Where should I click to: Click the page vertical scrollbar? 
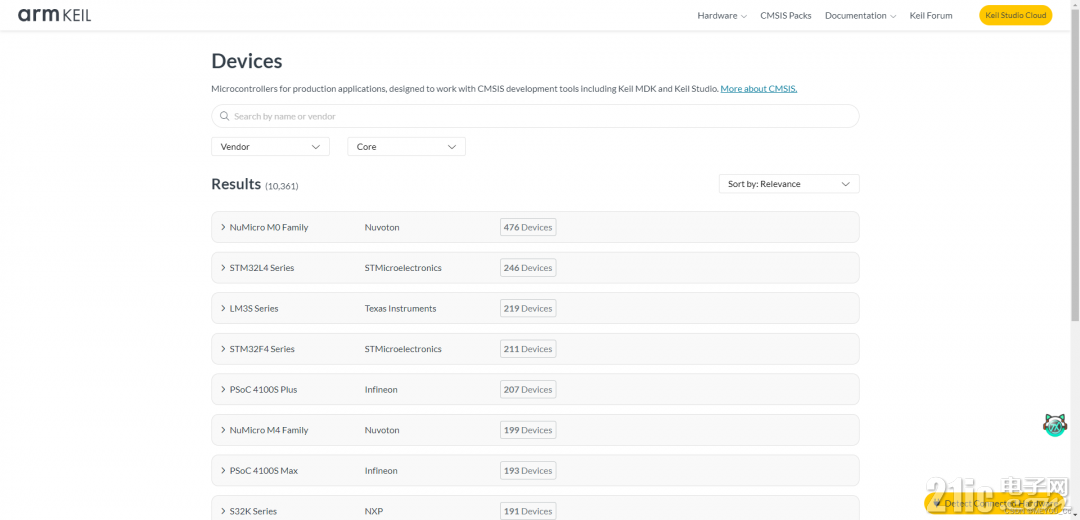[1075, 165]
